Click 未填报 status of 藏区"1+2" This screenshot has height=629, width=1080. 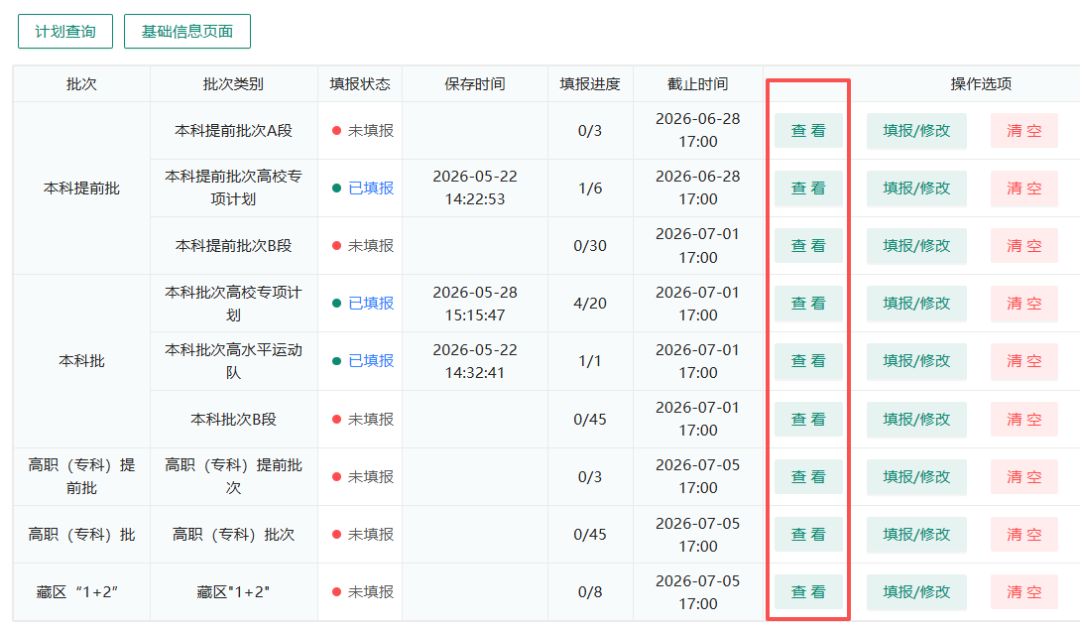[371, 592]
